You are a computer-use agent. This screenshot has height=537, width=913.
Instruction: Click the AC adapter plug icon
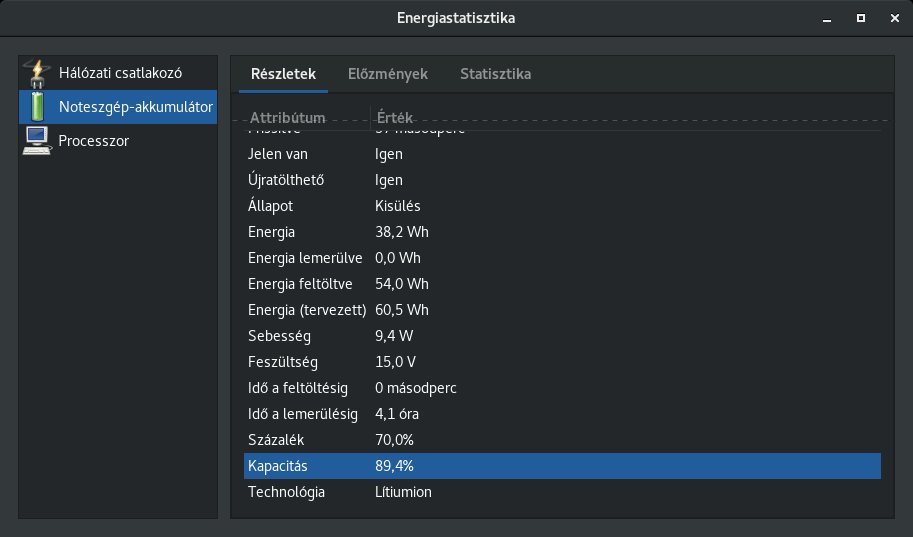36,73
